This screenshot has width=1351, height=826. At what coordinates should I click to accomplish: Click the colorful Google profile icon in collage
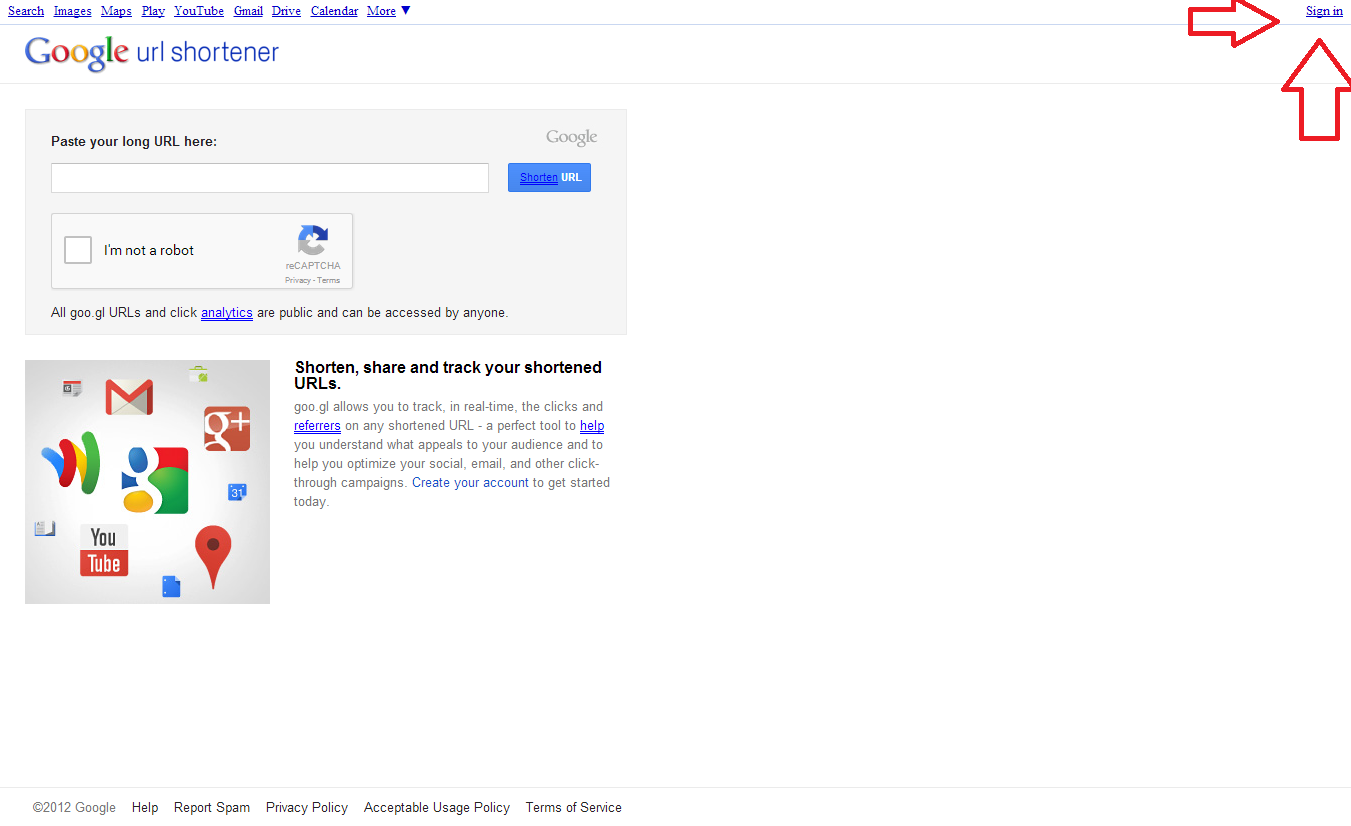coord(155,480)
